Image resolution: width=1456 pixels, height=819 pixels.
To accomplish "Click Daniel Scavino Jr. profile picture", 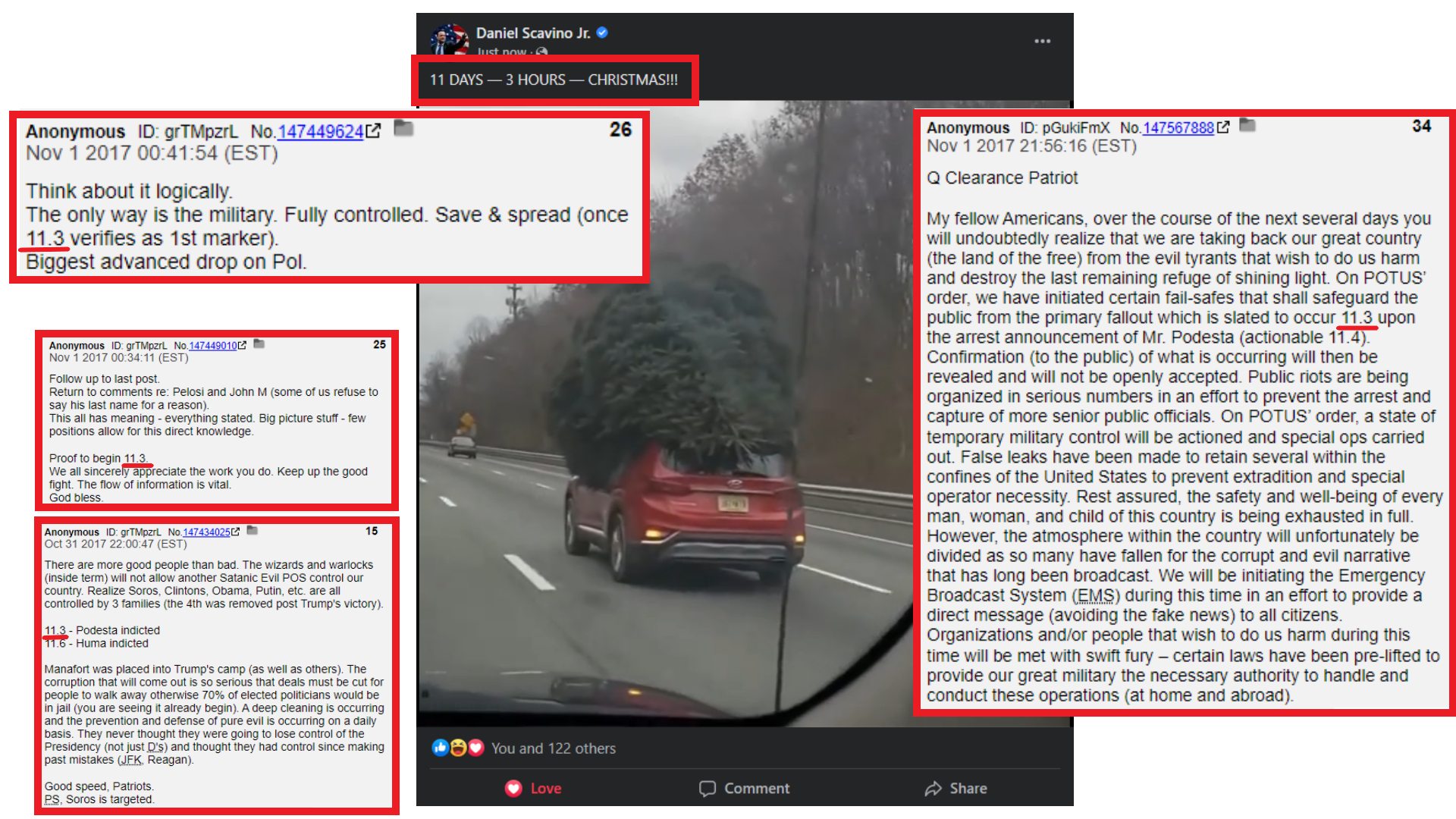I will tap(448, 39).
